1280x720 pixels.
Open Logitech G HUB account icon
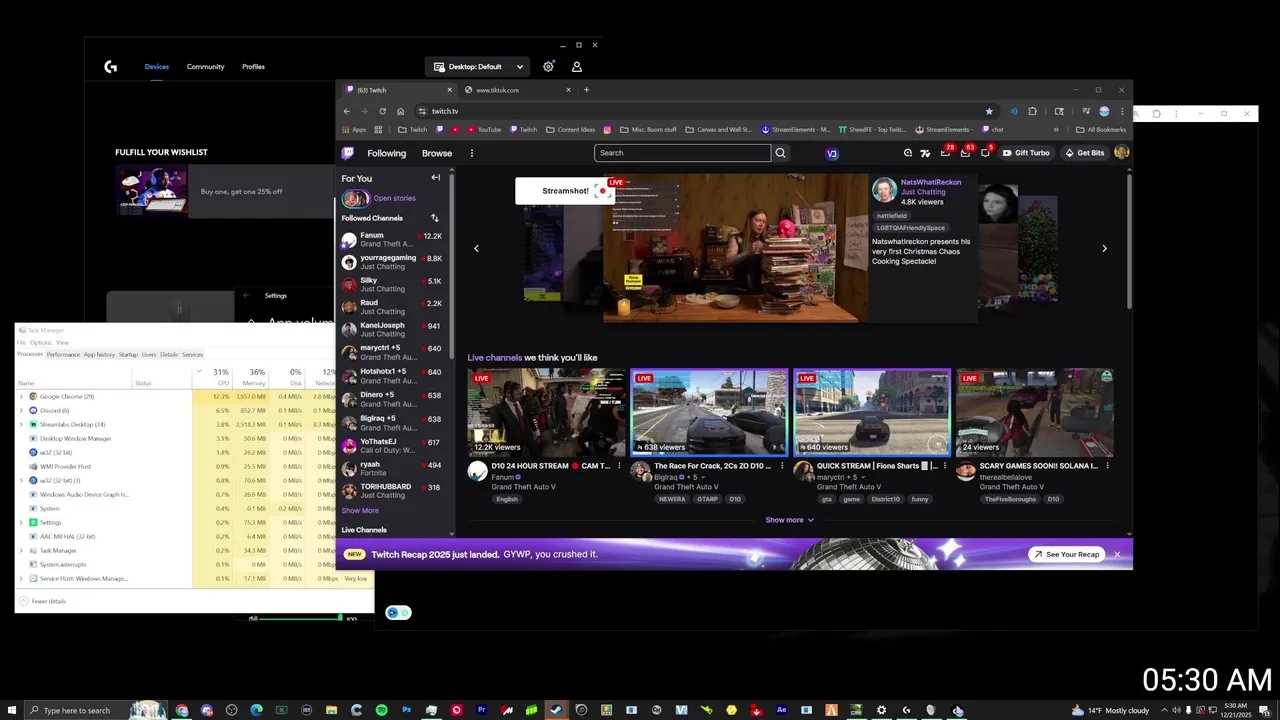coord(577,66)
